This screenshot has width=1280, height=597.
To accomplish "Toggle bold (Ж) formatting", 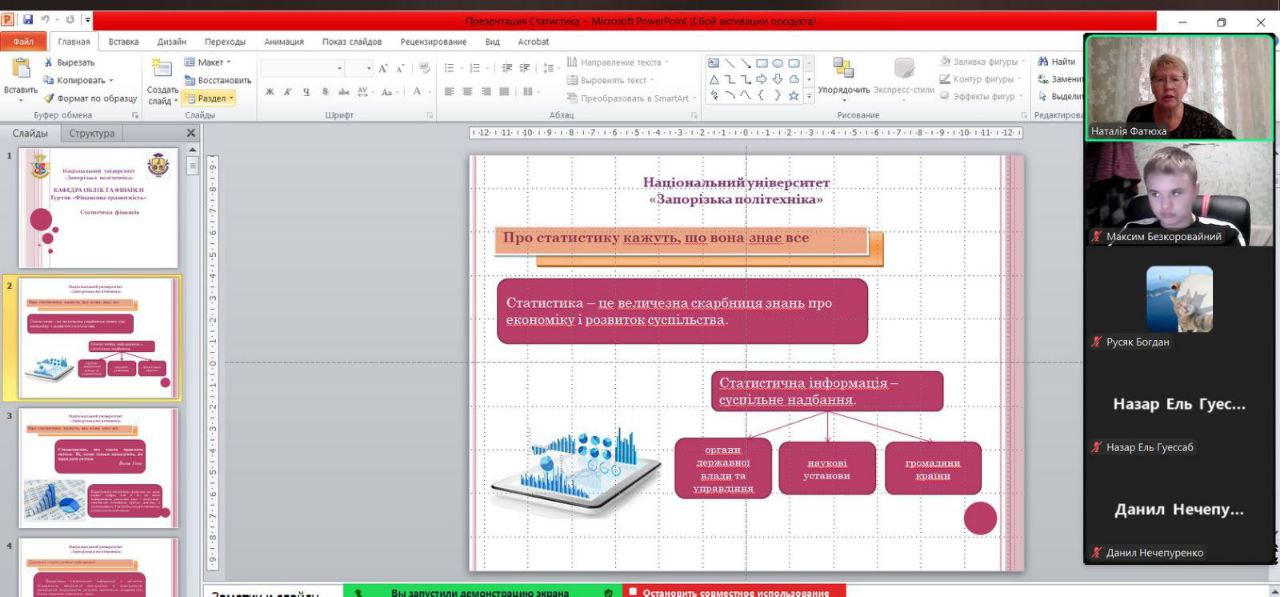I will pyautogui.click(x=270, y=92).
